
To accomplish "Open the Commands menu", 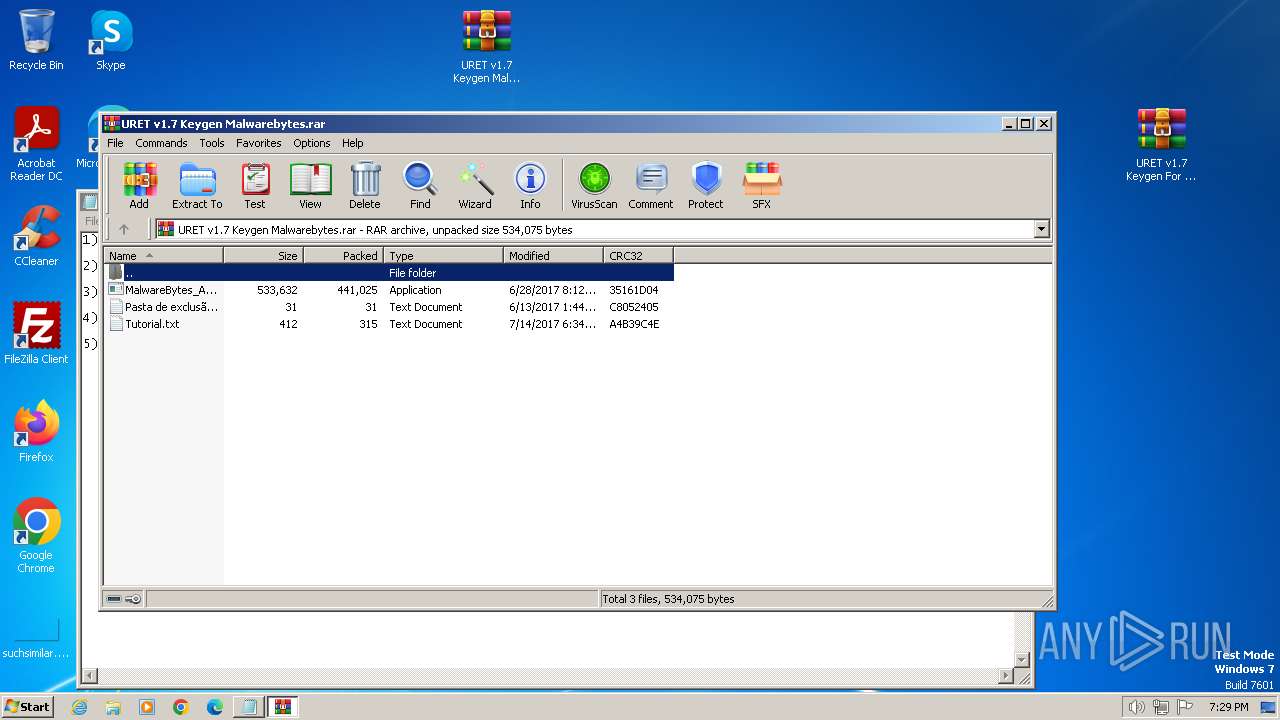I will point(161,143).
